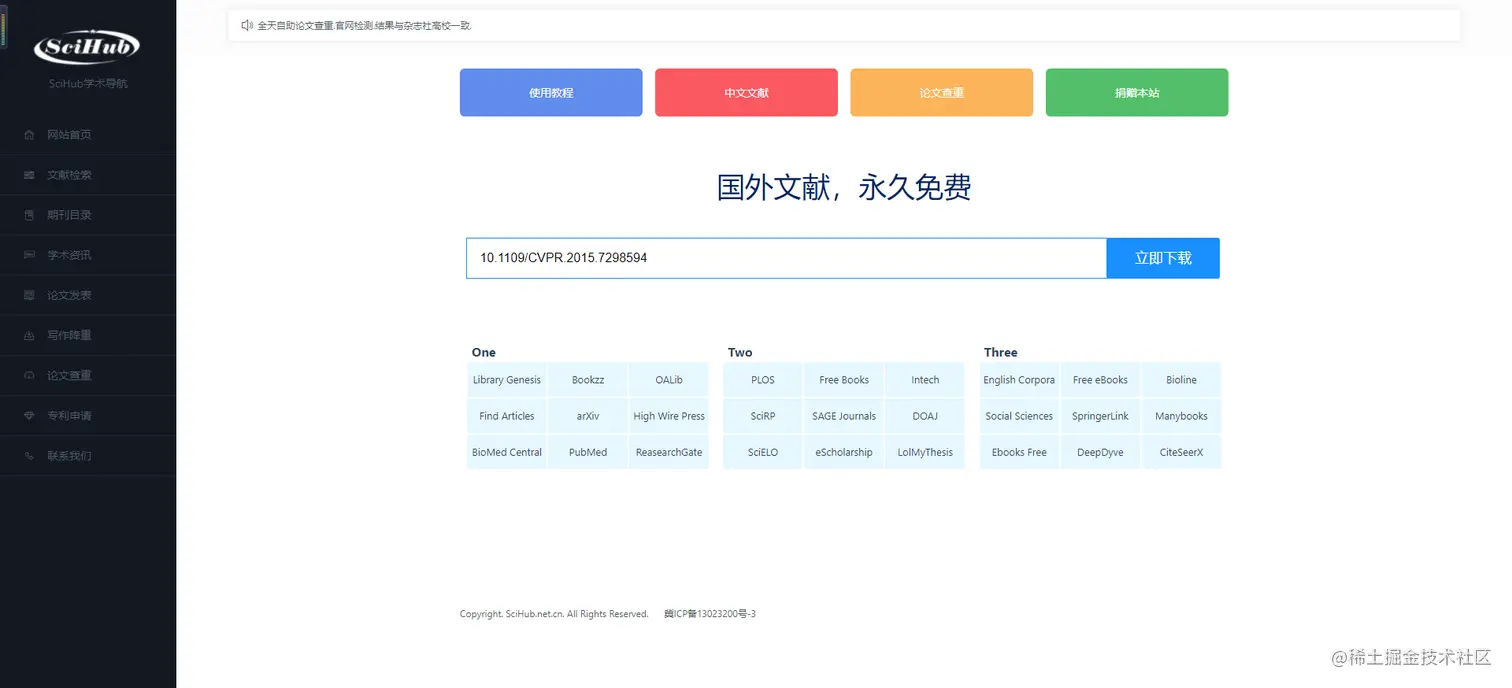Click the icon beside 写作降重
The height and width of the screenshot is (688, 1512).
[28, 335]
